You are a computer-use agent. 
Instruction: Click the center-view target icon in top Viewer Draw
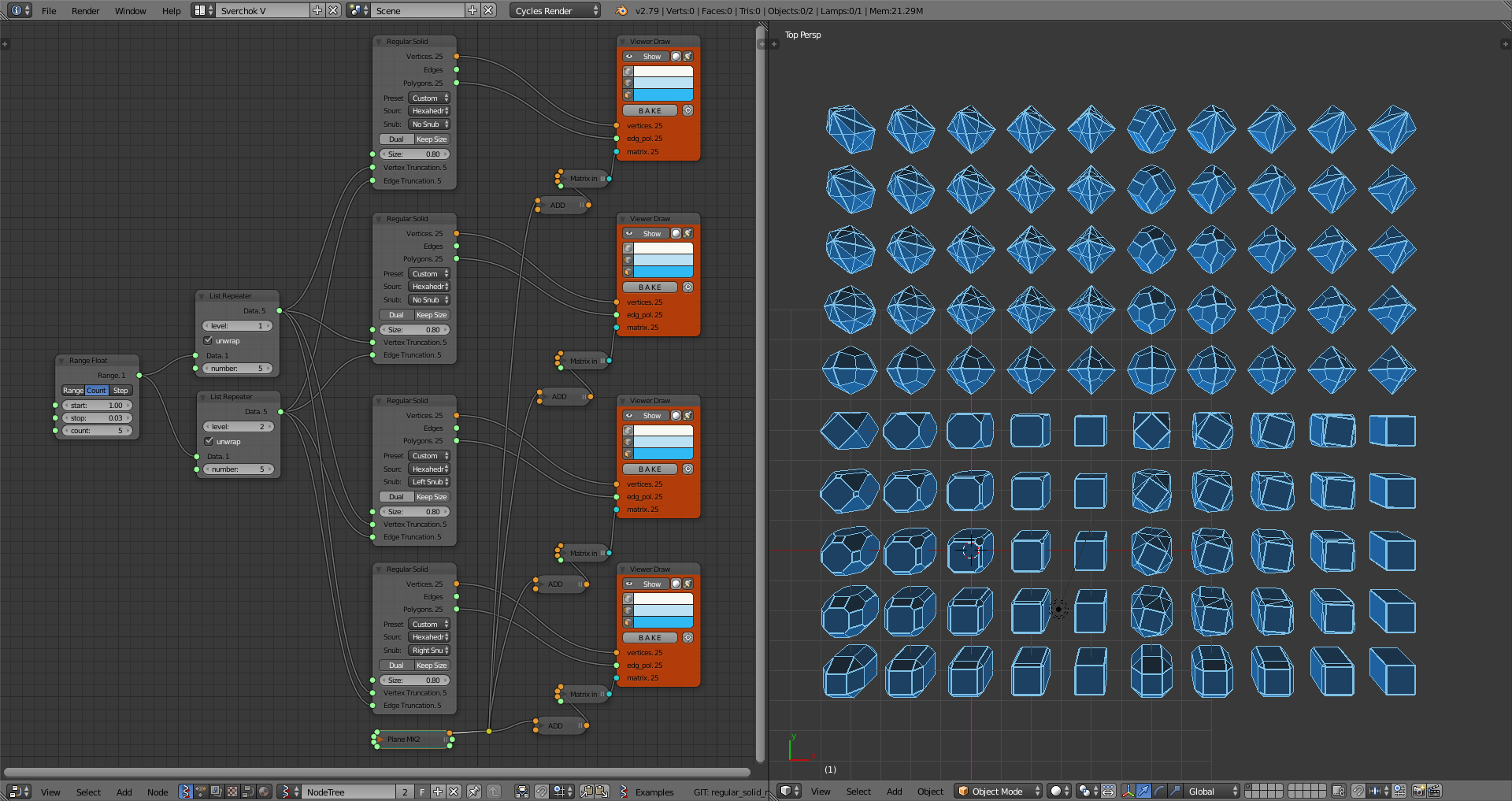tap(687, 111)
